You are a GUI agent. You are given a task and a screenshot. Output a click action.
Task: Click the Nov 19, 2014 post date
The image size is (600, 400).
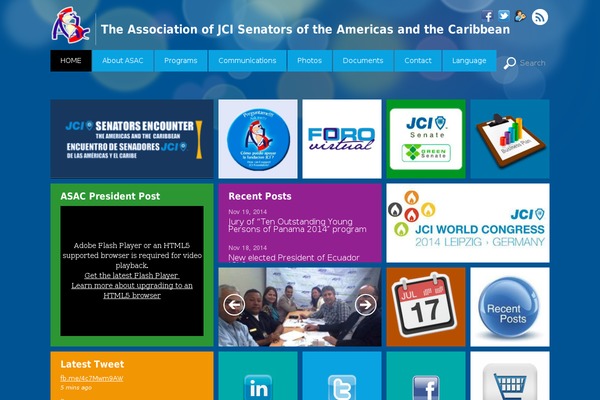pyautogui.click(x=248, y=212)
